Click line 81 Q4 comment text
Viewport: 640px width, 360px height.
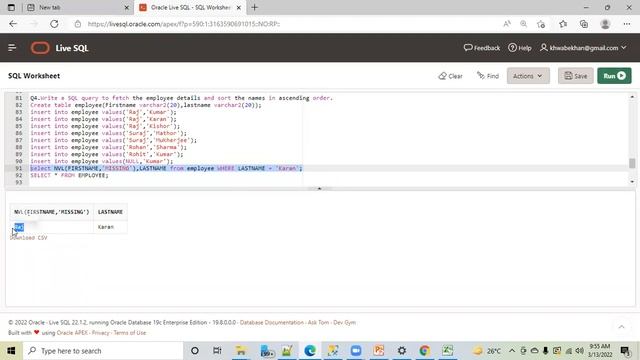(181, 98)
